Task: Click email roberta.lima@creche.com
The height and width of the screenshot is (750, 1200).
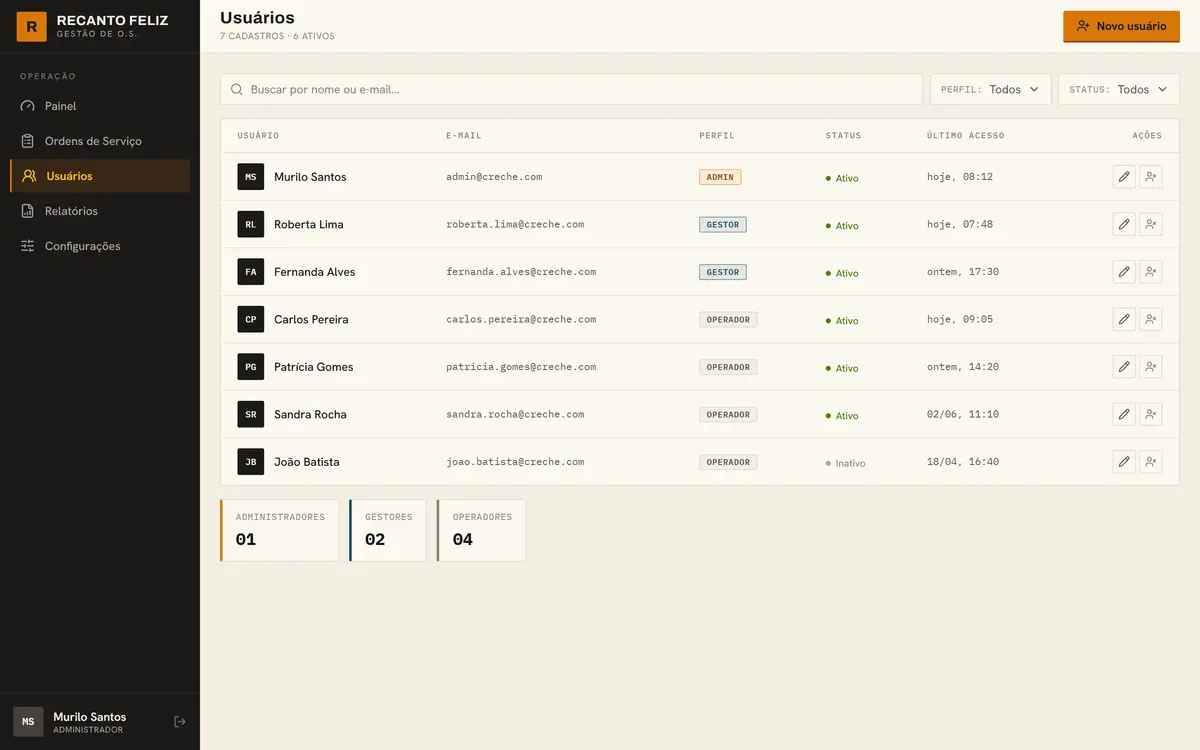Action: click(x=515, y=224)
